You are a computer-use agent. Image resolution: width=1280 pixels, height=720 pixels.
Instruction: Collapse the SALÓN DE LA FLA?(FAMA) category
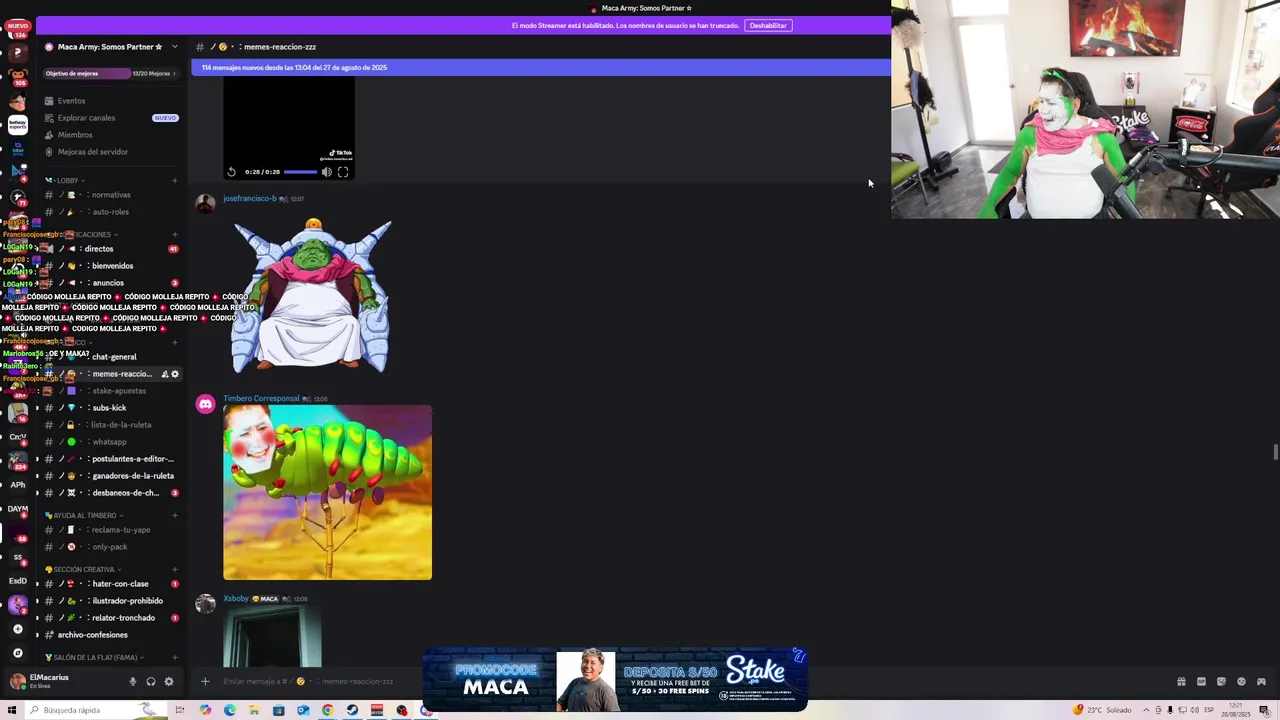coord(95,658)
